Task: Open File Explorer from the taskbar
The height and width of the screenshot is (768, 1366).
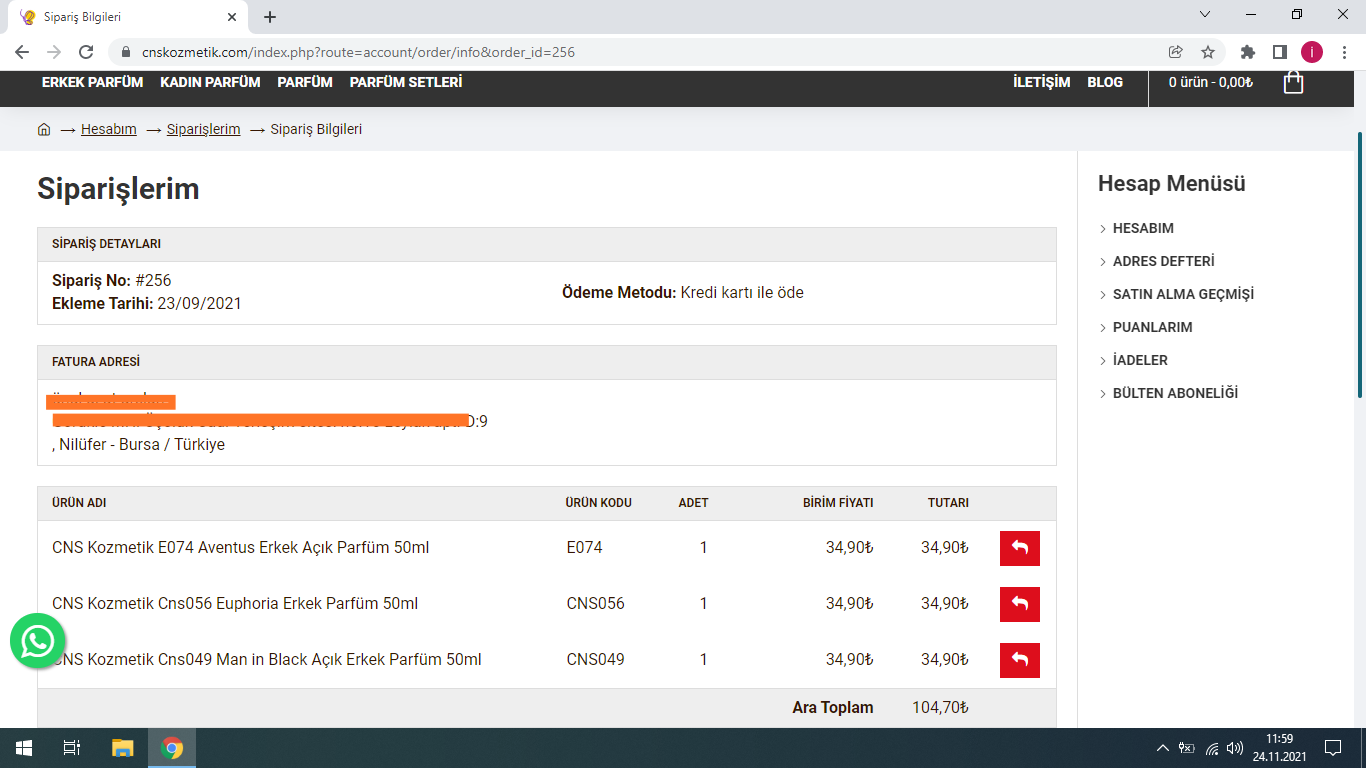Action: 122,748
